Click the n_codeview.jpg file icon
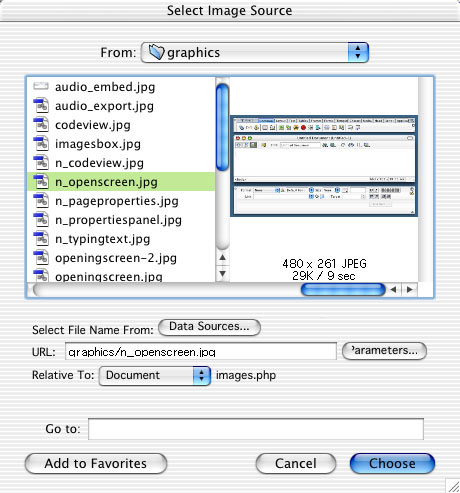This screenshot has height=493, width=460. click(x=41, y=163)
